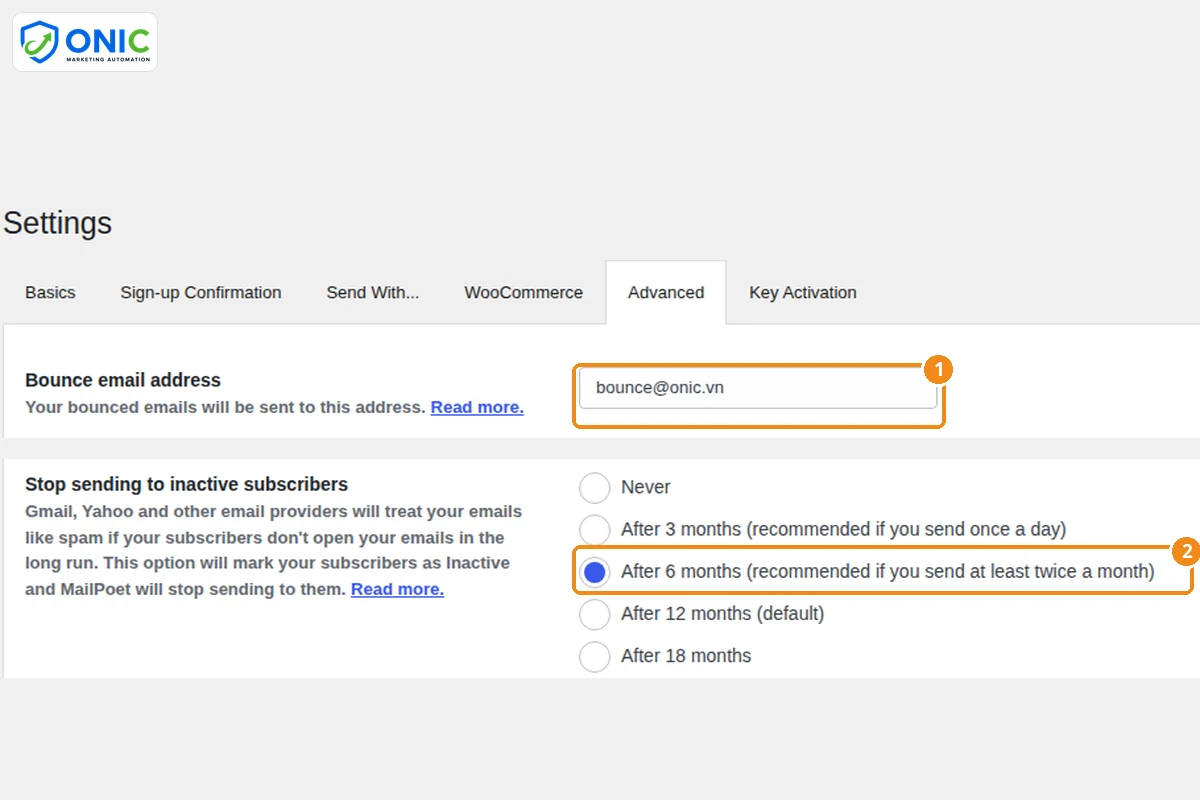Switch to the Sign-up Confirmation tab
This screenshot has width=1200, height=800.
(x=201, y=293)
